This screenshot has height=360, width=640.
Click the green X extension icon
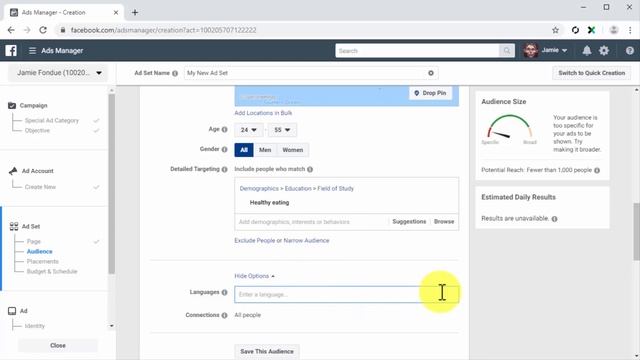591,30
